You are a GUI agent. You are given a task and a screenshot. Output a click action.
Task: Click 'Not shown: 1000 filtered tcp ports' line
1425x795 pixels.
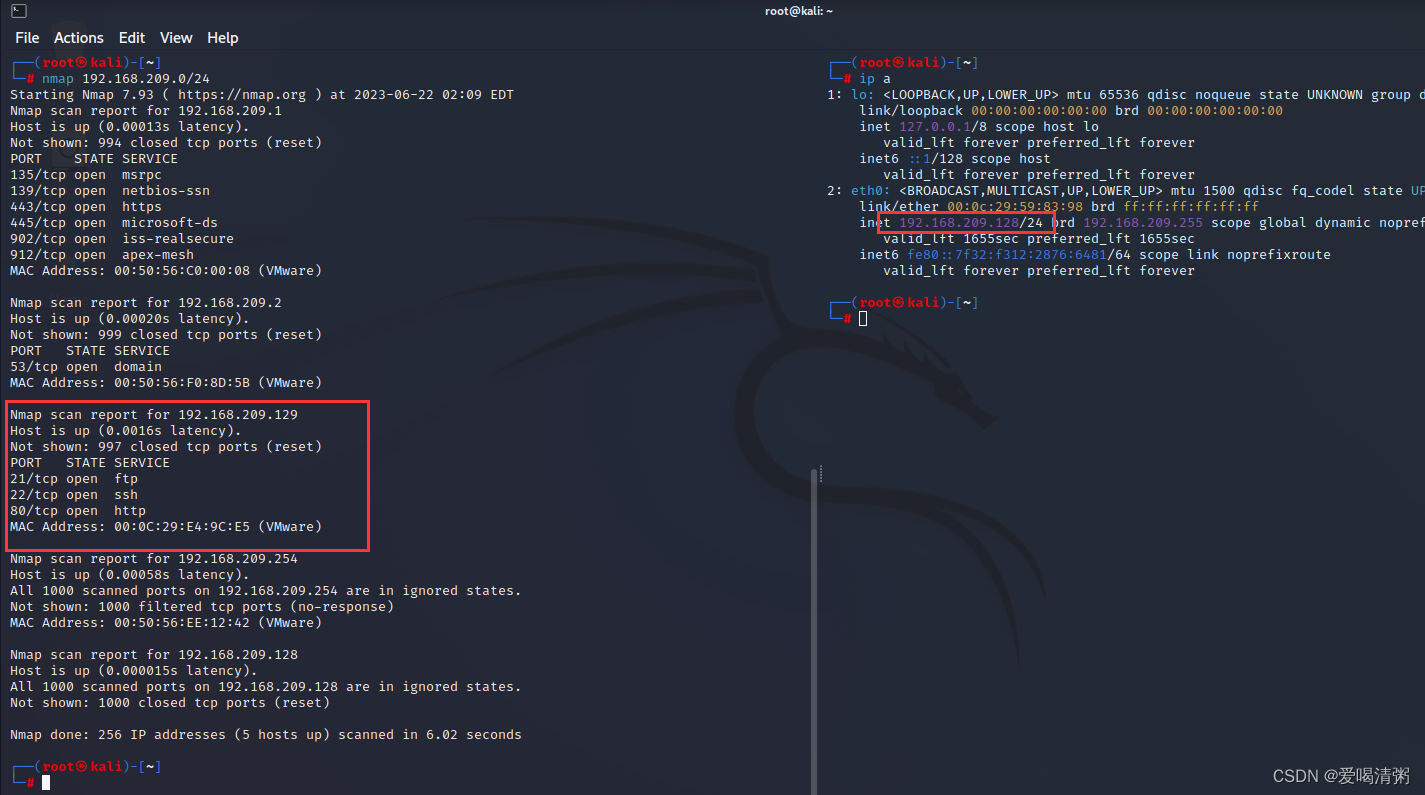click(202, 606)
